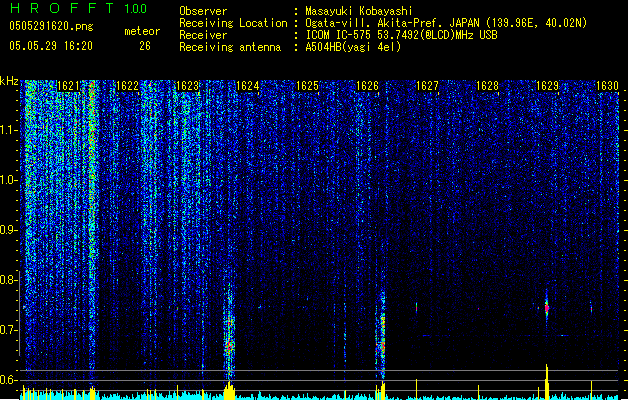Image resolution: width=629 pixels, height=400 pixels.
Task: Click the tall yellow power spike near 1629
Action: point(546,382)
